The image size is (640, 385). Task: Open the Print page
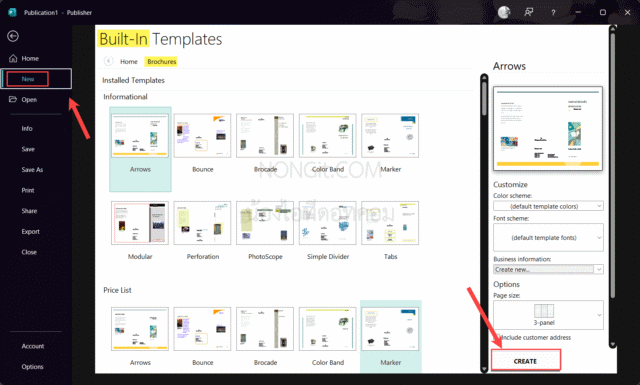pos(28,190)
